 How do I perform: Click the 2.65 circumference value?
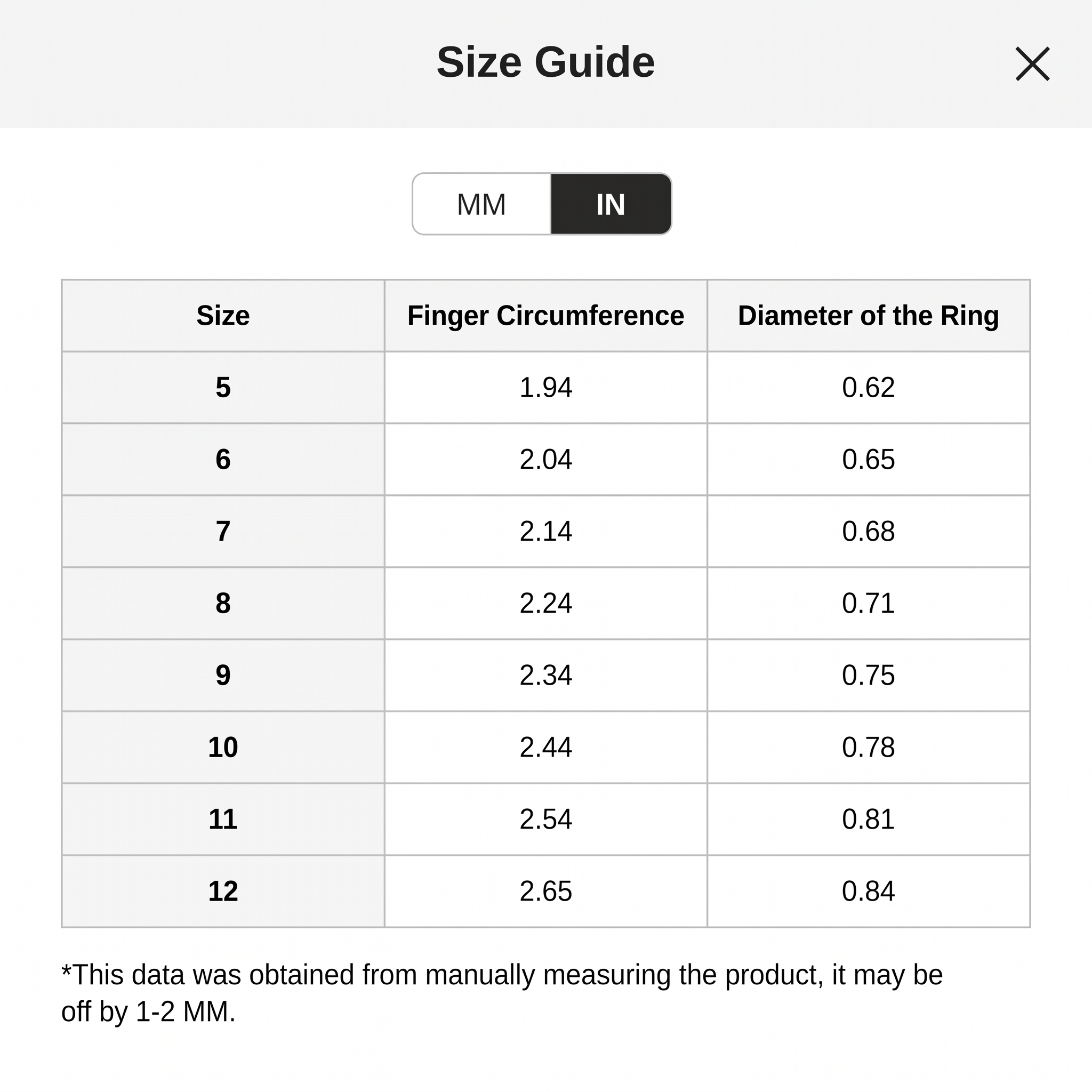(x=545, y=892)
